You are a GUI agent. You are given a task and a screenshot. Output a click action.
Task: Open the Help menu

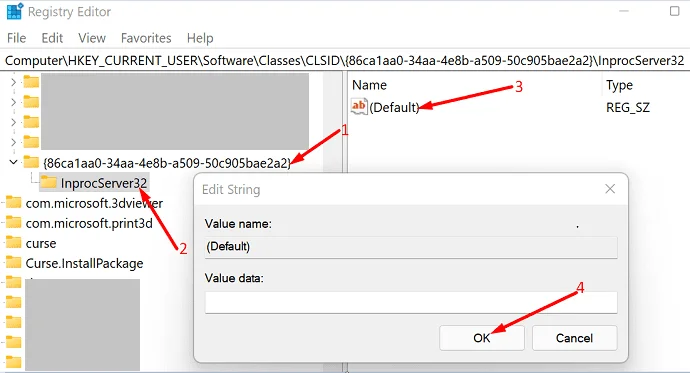200,38
